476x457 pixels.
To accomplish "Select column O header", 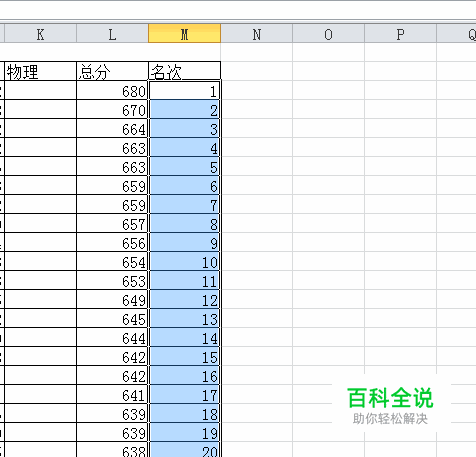I will click(x=328, y=33).
